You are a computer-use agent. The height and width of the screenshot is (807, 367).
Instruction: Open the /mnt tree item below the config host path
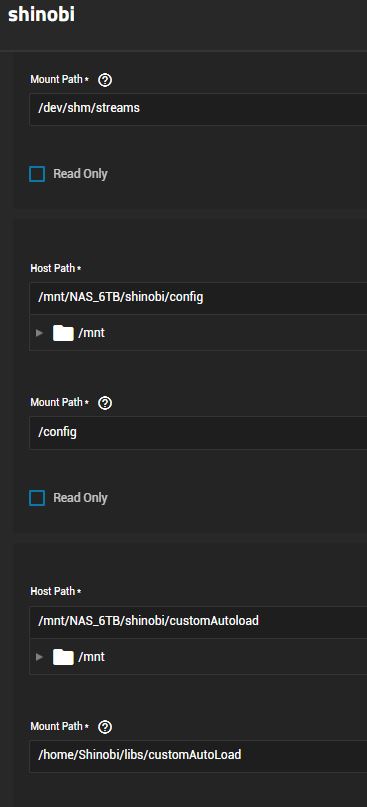point(92,333)
